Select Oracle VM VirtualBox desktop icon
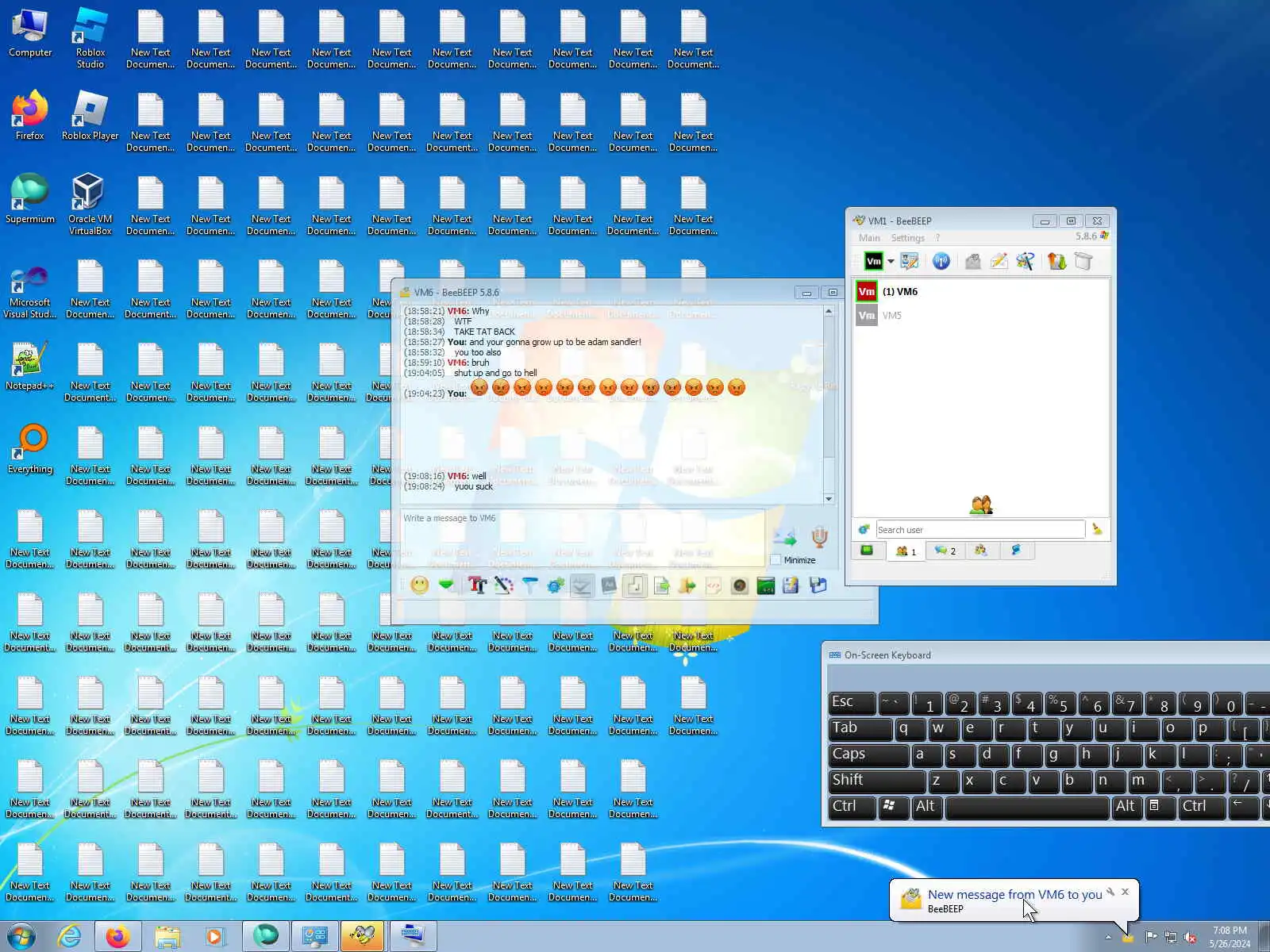 click(90, 205)
